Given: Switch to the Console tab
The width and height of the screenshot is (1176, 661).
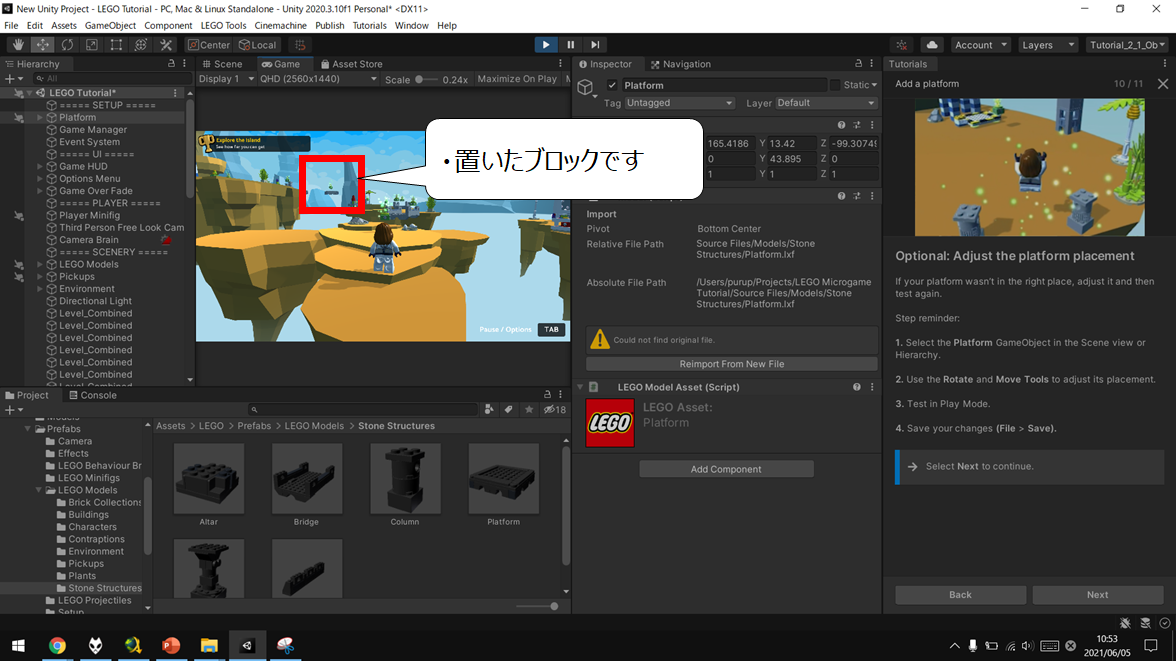Looking at the screenshot, I should click(92, 395).
